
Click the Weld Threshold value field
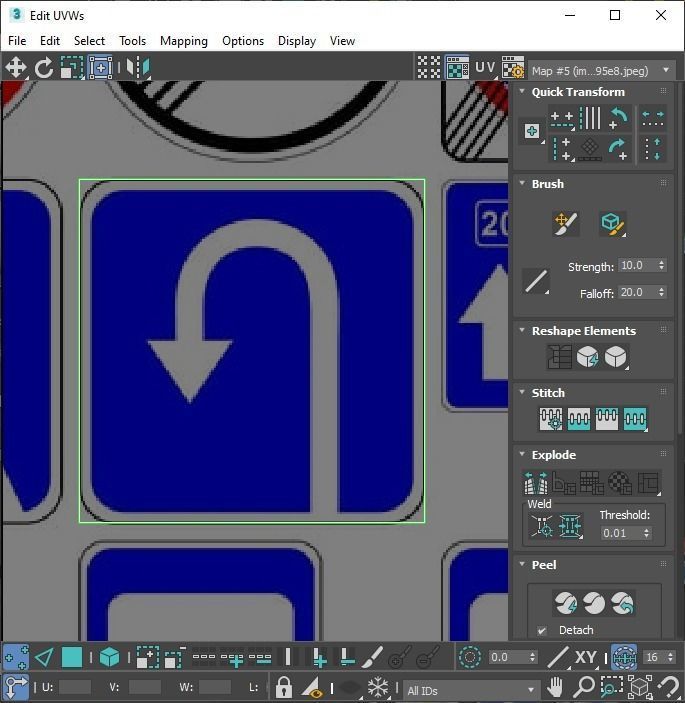[621, 533]
